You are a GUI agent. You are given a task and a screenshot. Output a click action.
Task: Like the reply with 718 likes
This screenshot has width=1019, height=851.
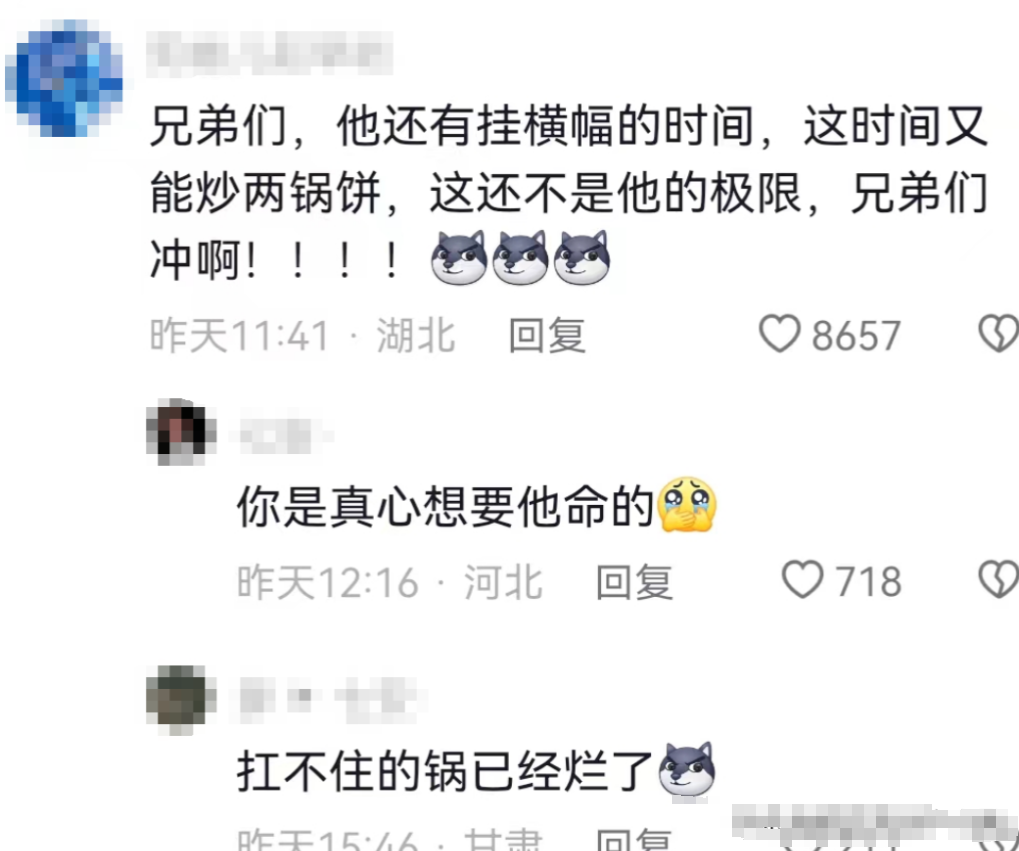point(802,580)
